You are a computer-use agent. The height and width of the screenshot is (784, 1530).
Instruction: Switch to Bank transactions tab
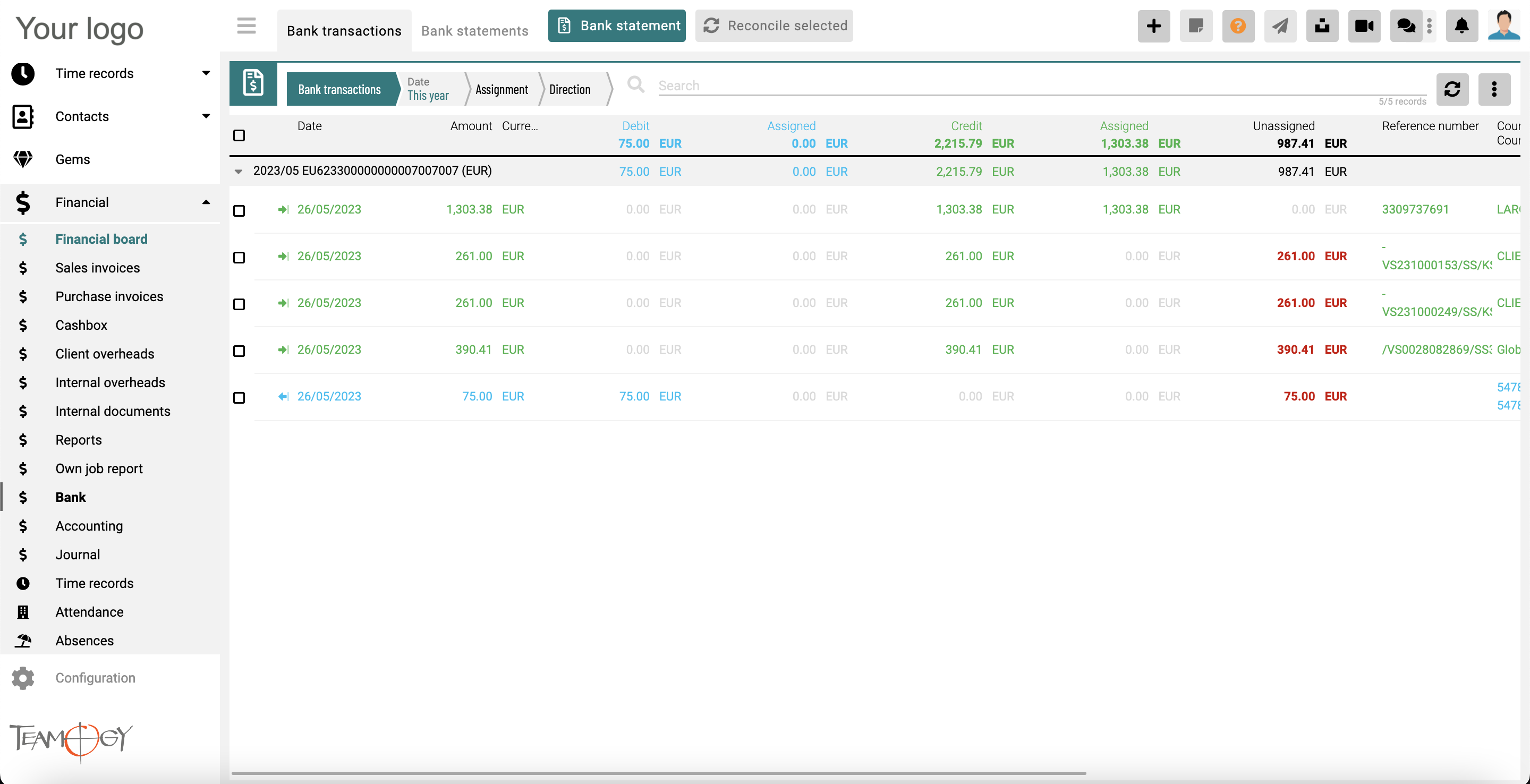344,31
